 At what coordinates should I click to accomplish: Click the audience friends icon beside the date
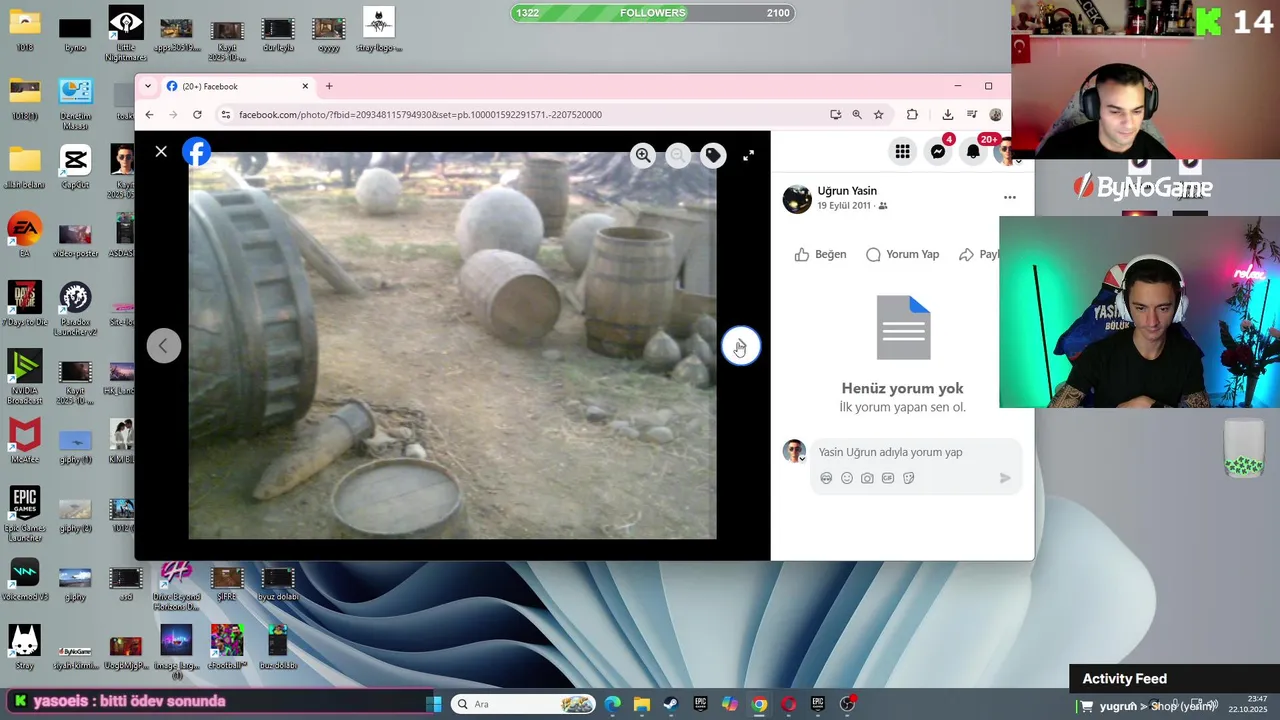click(x=883, y=206)
